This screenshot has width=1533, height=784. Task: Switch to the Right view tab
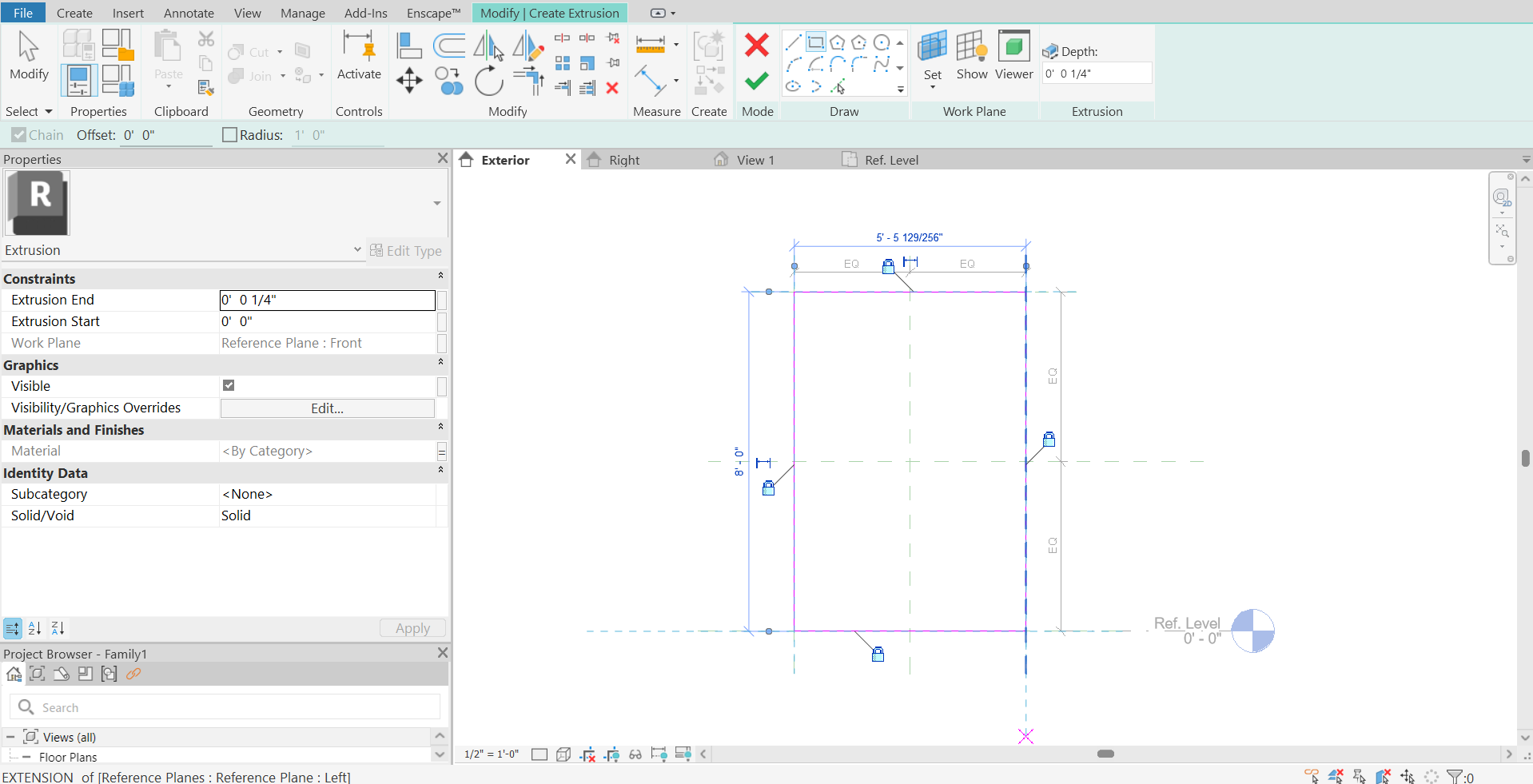(626, 160)
